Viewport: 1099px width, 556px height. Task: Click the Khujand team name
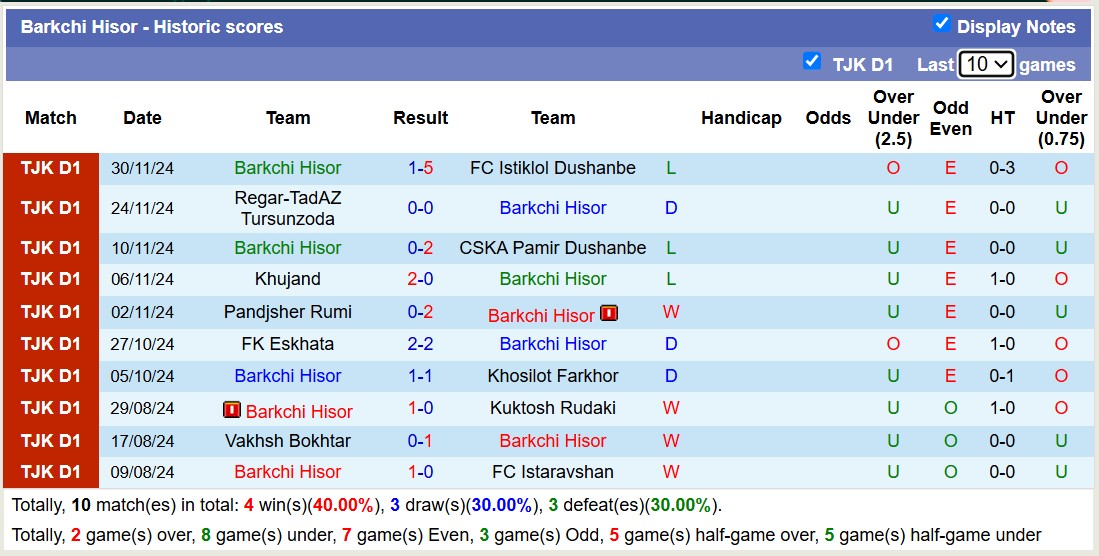pos(288,279)
